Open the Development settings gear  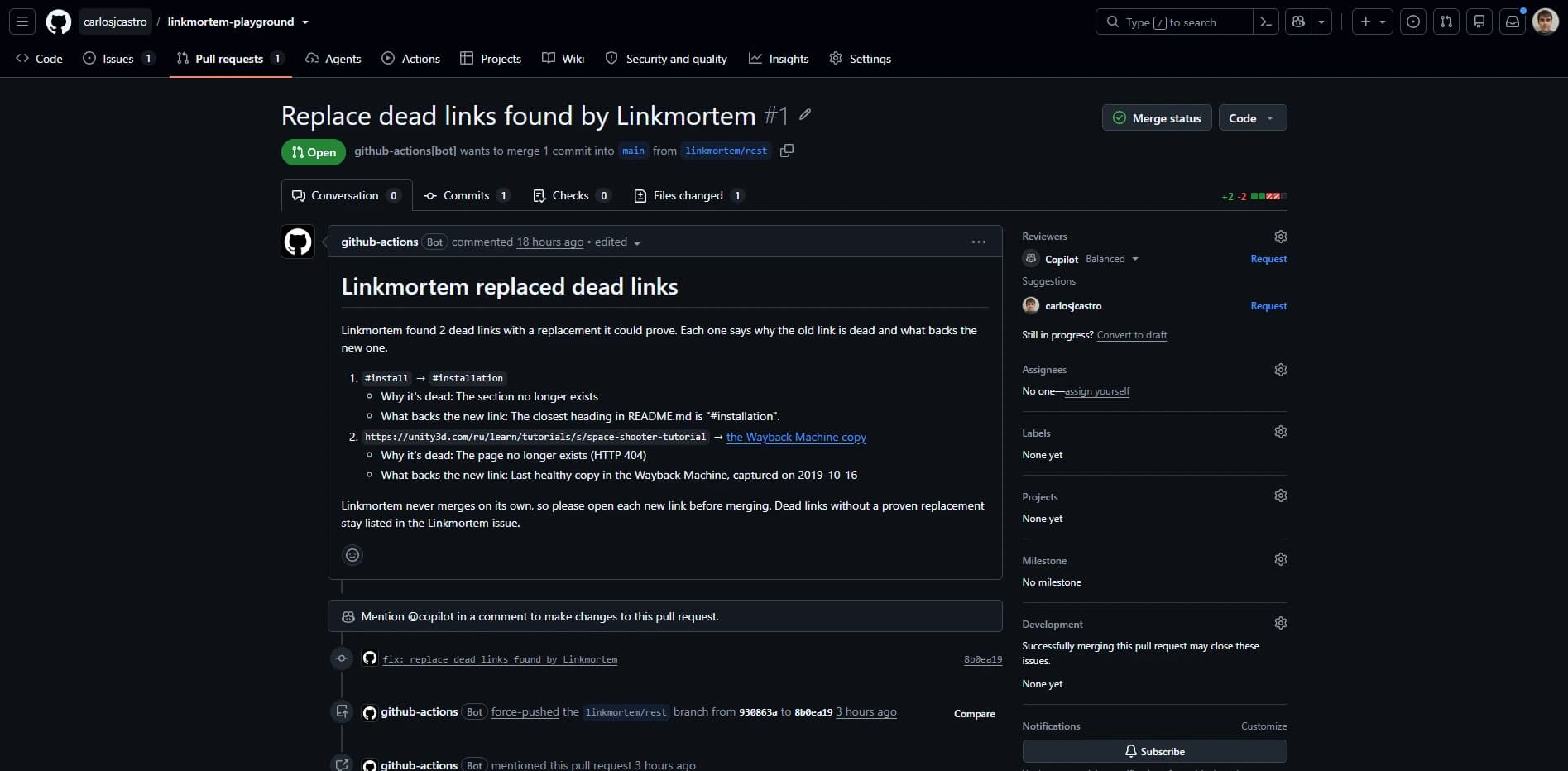pyautogui.click(x=1281, y=623)
